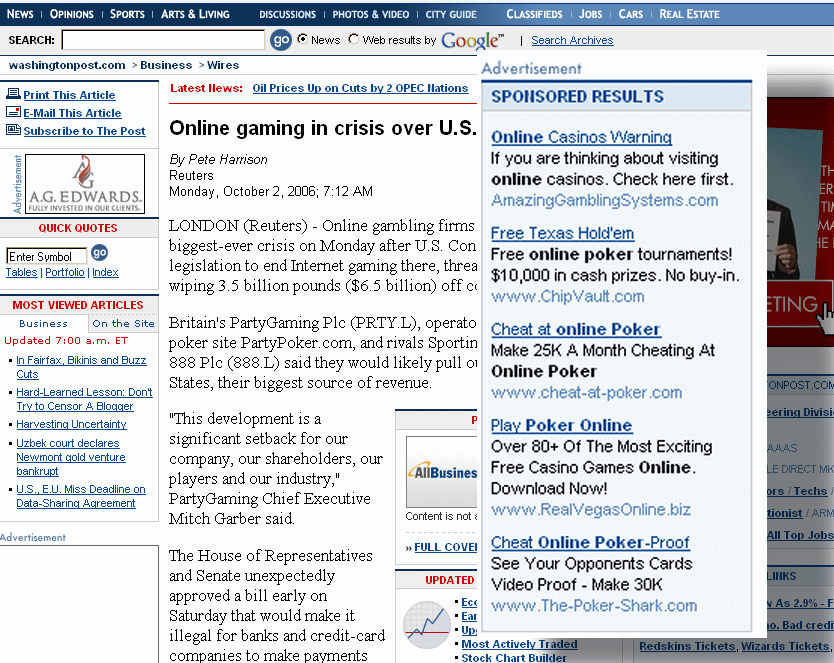Open the A.G. Edwards advertisement banner
Screen dimensions: 834x663
85,184
